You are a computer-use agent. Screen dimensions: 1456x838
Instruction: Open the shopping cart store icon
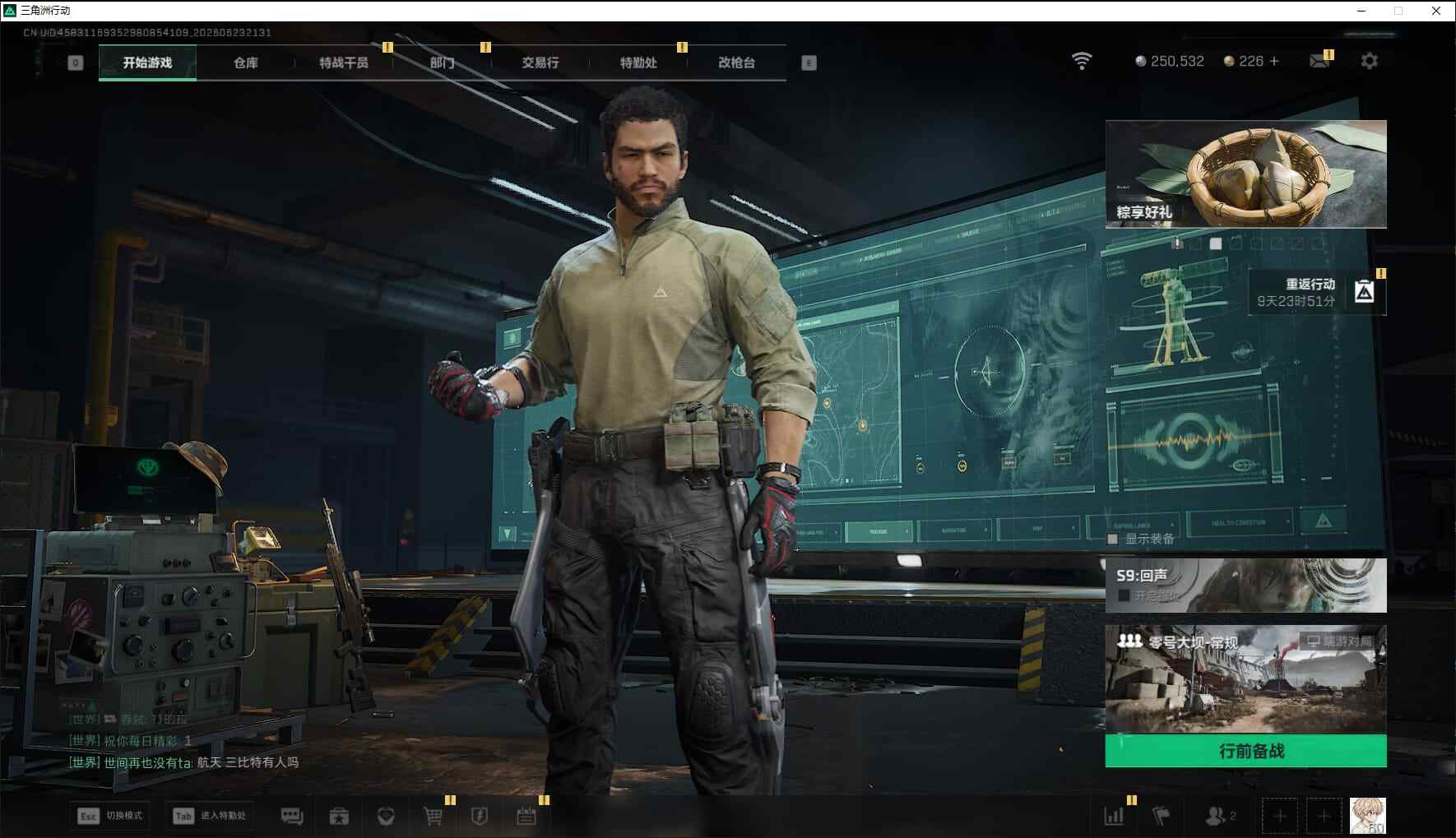tap(433, 816)
